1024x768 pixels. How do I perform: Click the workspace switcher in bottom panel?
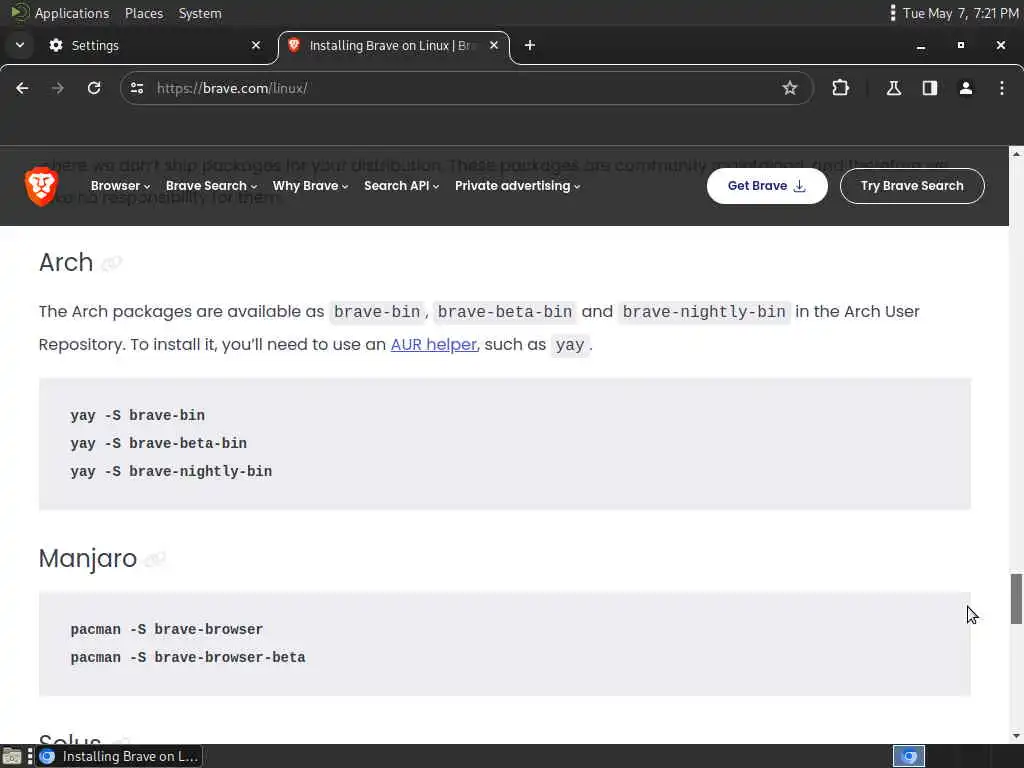[x=909, y=756]
